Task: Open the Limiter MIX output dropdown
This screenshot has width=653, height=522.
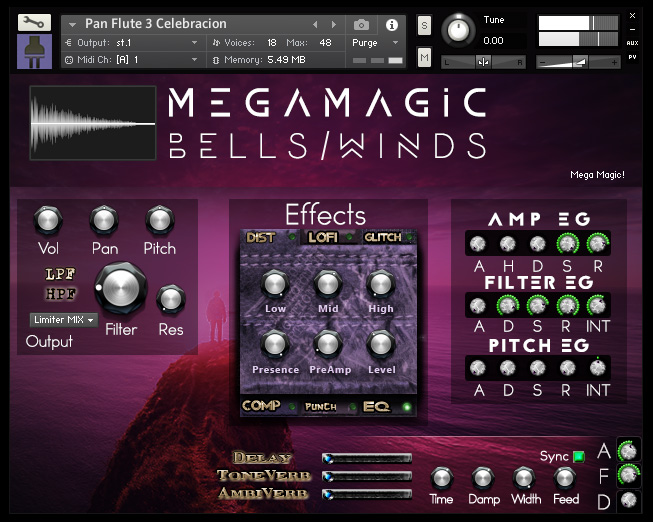Action: click(x=64, y=320)
